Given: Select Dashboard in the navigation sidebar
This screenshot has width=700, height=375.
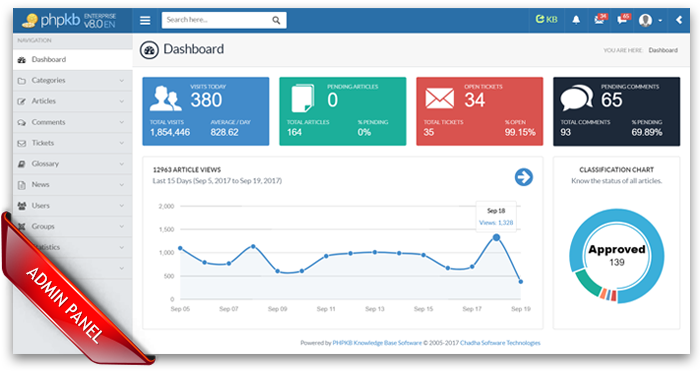Looking at the screenshot, I should point(73,59).
